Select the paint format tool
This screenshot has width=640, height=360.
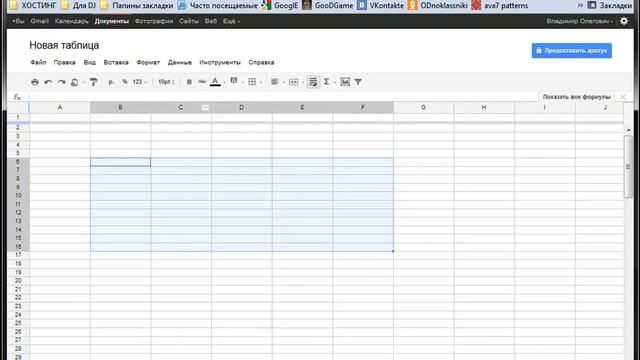pyautogui.click(x=93, y=82)
